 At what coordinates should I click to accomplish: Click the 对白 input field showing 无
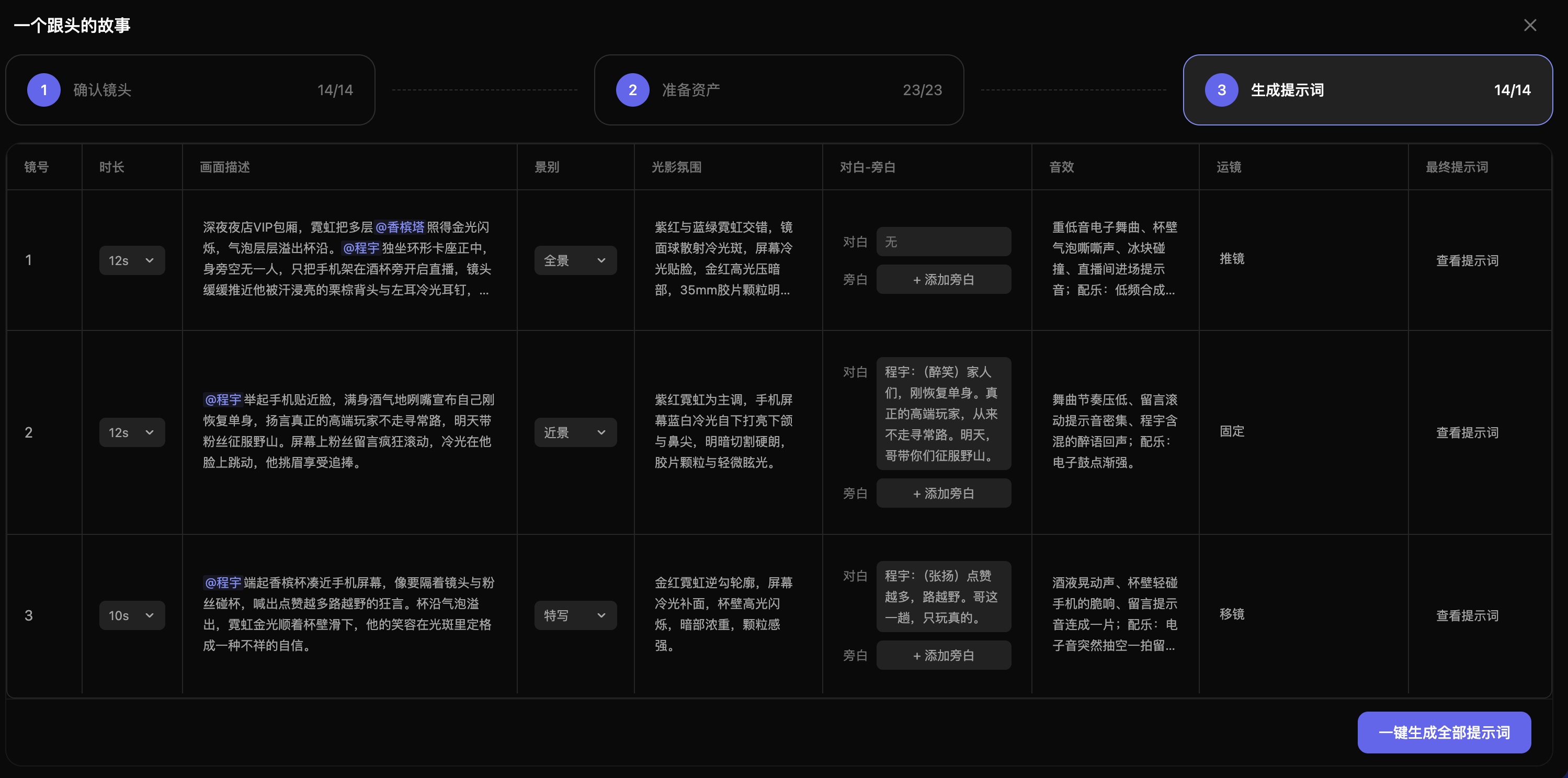pyautogui.click(x=944, y=242)
